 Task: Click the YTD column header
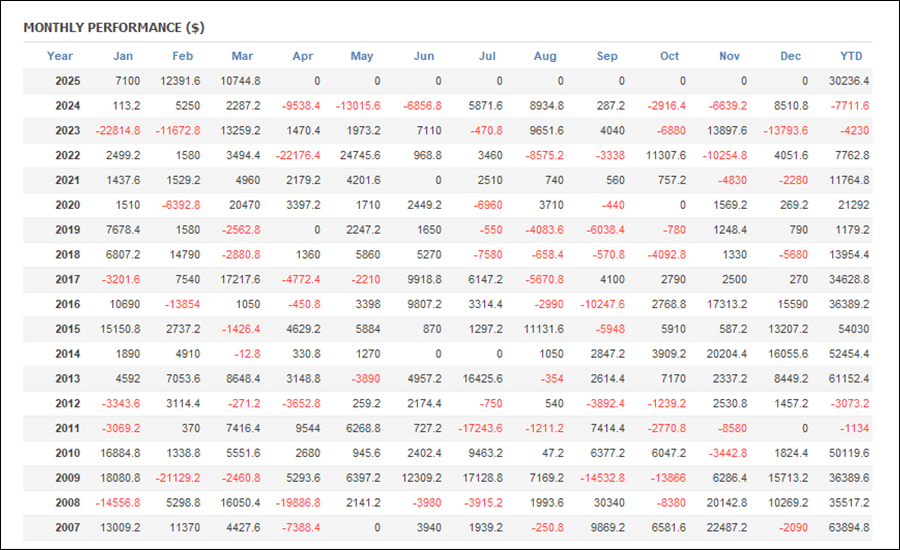pyautogui.click(x=851, y=56)
